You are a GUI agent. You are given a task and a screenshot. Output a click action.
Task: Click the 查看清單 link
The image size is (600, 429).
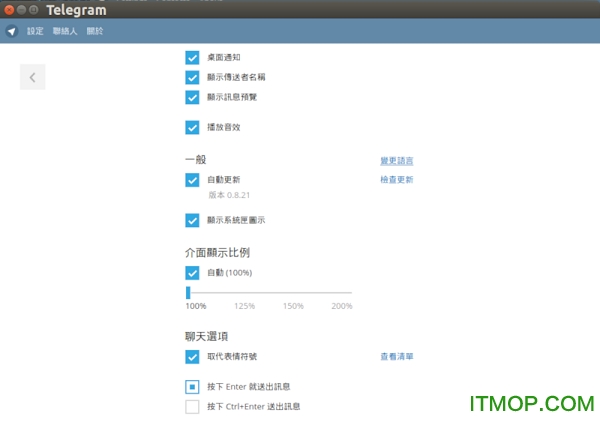pyautogui.click(x=397, y=356)
